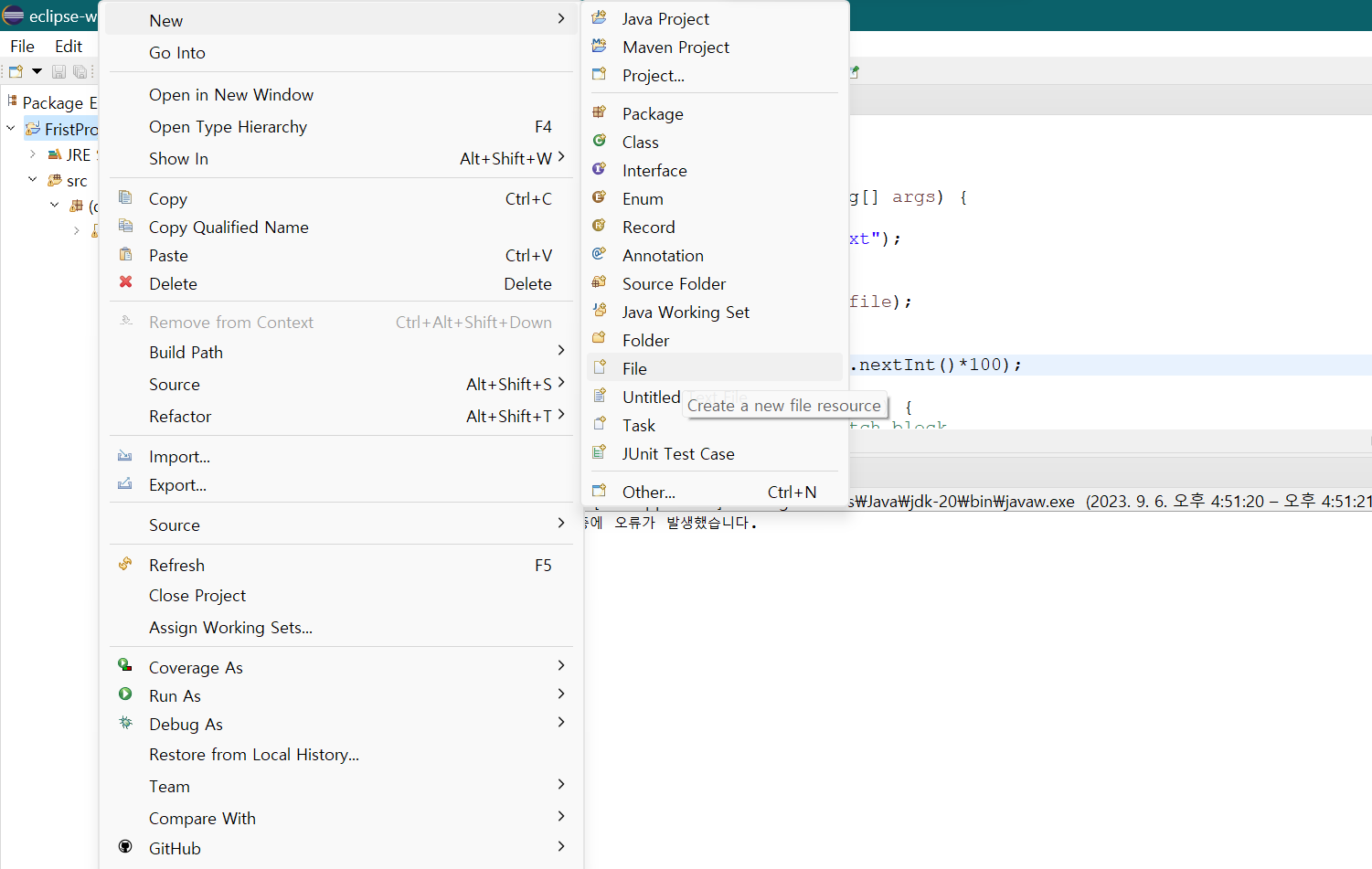Click the Folder icon in New submenu
1372x869 pixels.
(600, 340)
